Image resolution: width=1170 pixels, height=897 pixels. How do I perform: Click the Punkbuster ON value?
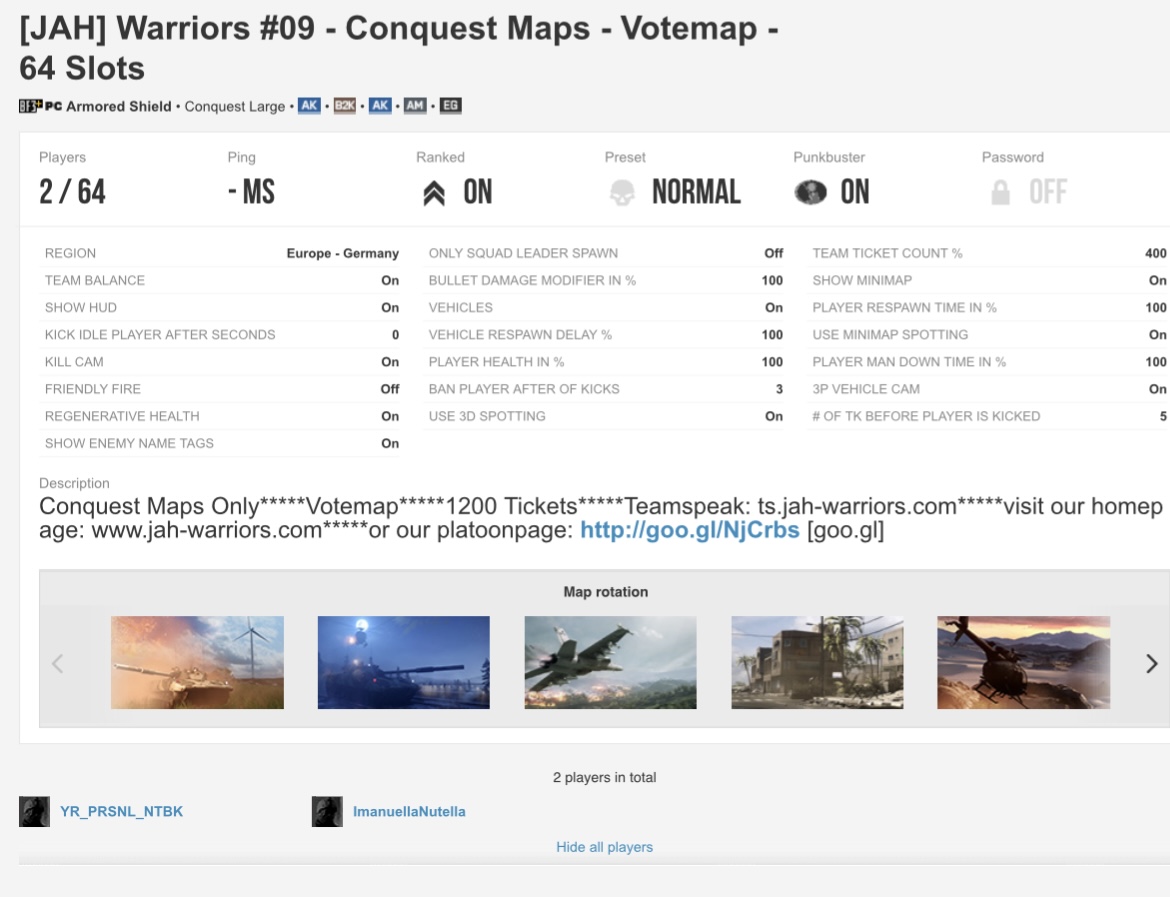855,192
